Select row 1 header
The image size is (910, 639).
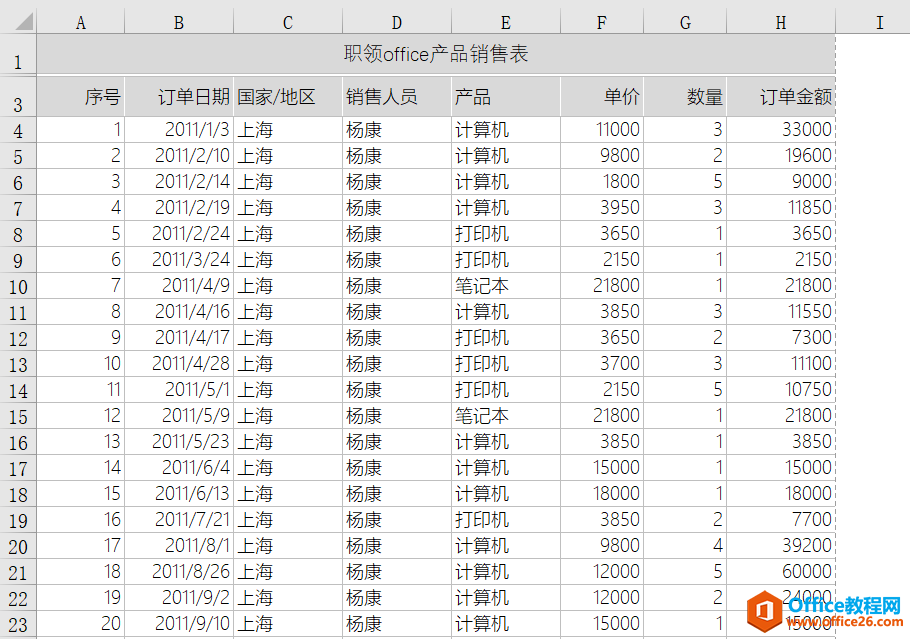[18, 55]
